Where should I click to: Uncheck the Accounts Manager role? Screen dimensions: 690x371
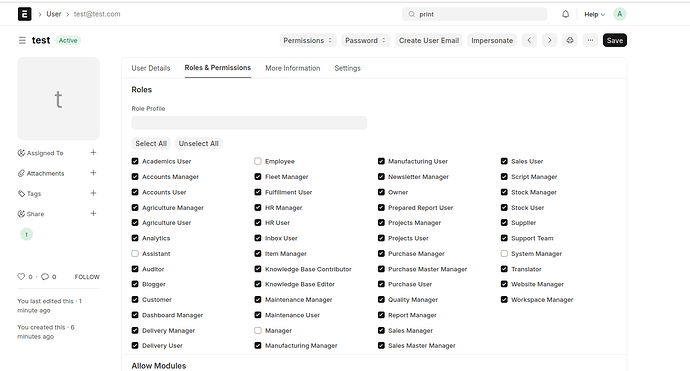(135, 177)
